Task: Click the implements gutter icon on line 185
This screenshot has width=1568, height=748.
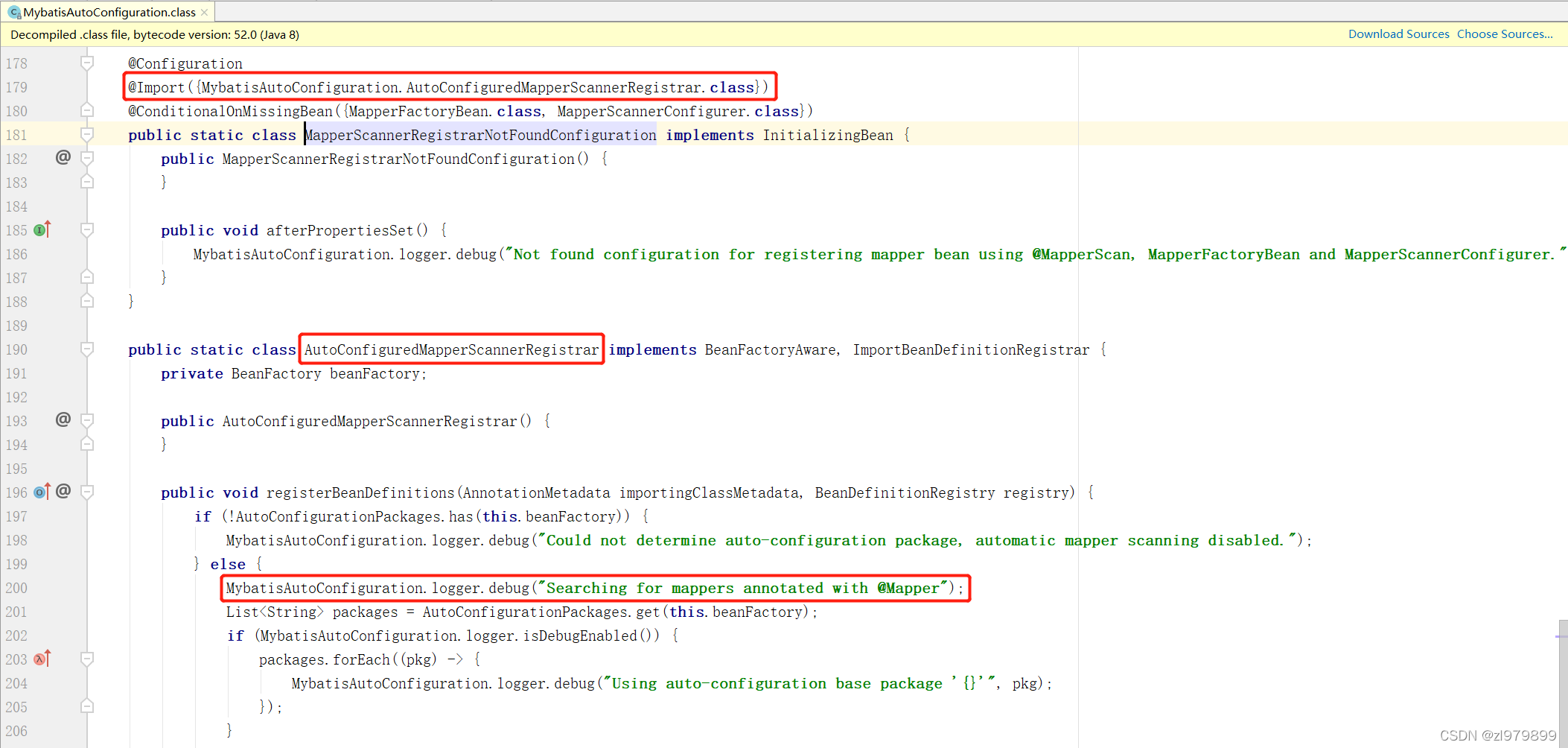Action: [x=42, y=229]
